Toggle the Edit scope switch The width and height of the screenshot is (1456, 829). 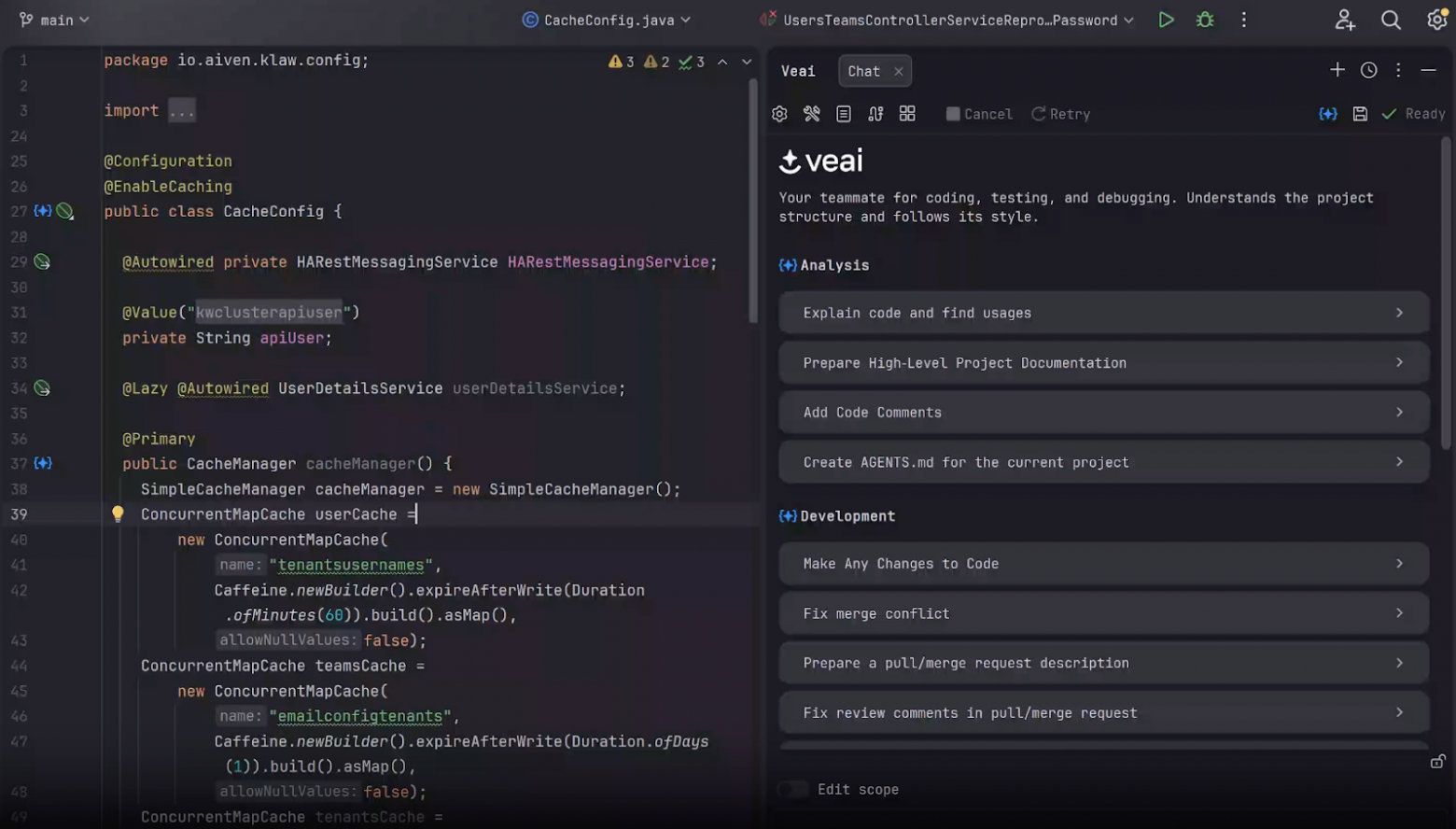tap(793, 790)
